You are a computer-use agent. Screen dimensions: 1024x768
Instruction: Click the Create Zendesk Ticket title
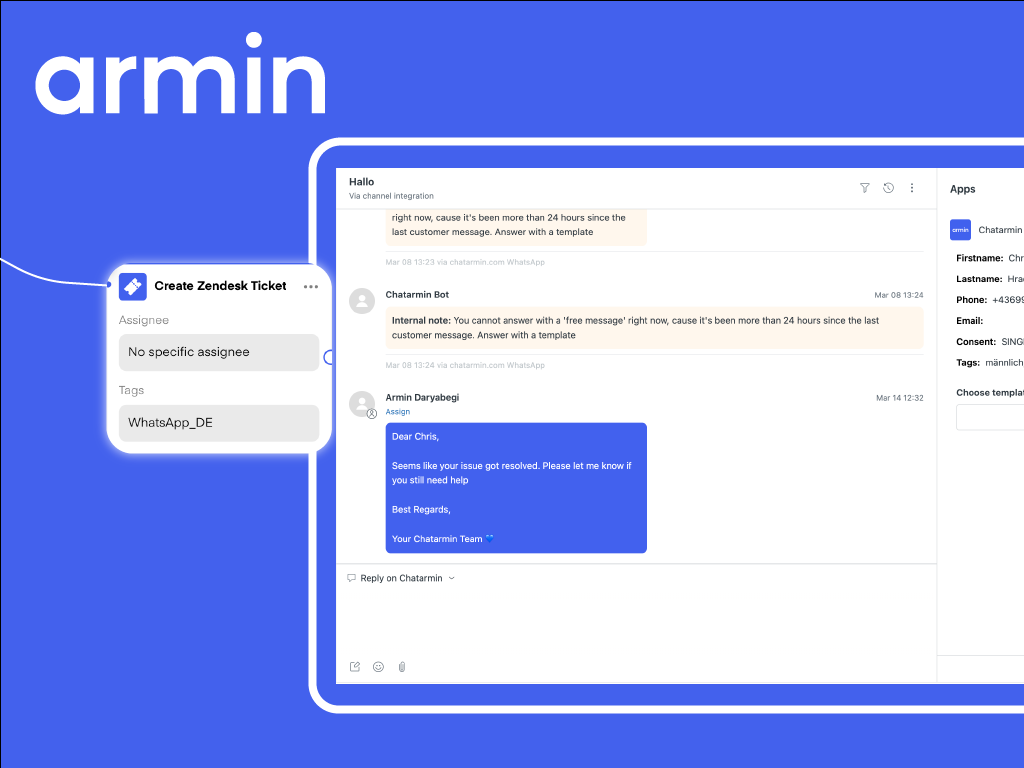pyautogui.click(x=220, y=286)
